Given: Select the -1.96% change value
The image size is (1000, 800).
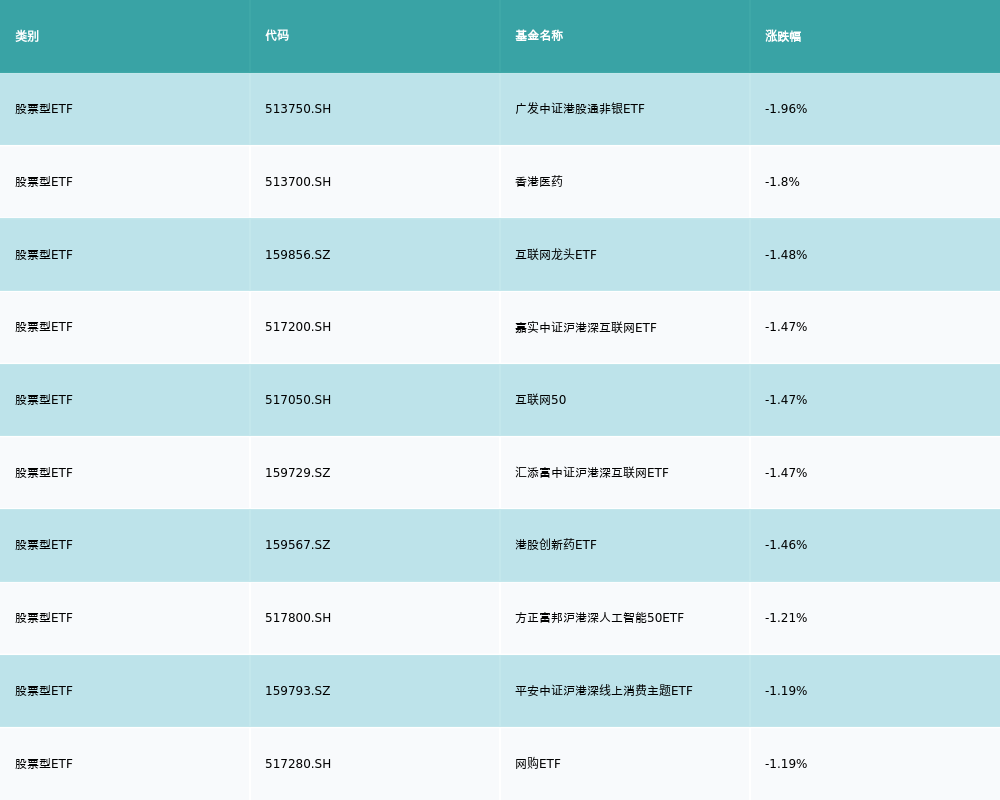Looking at the screenshot, I should click(x=786, y=109).
